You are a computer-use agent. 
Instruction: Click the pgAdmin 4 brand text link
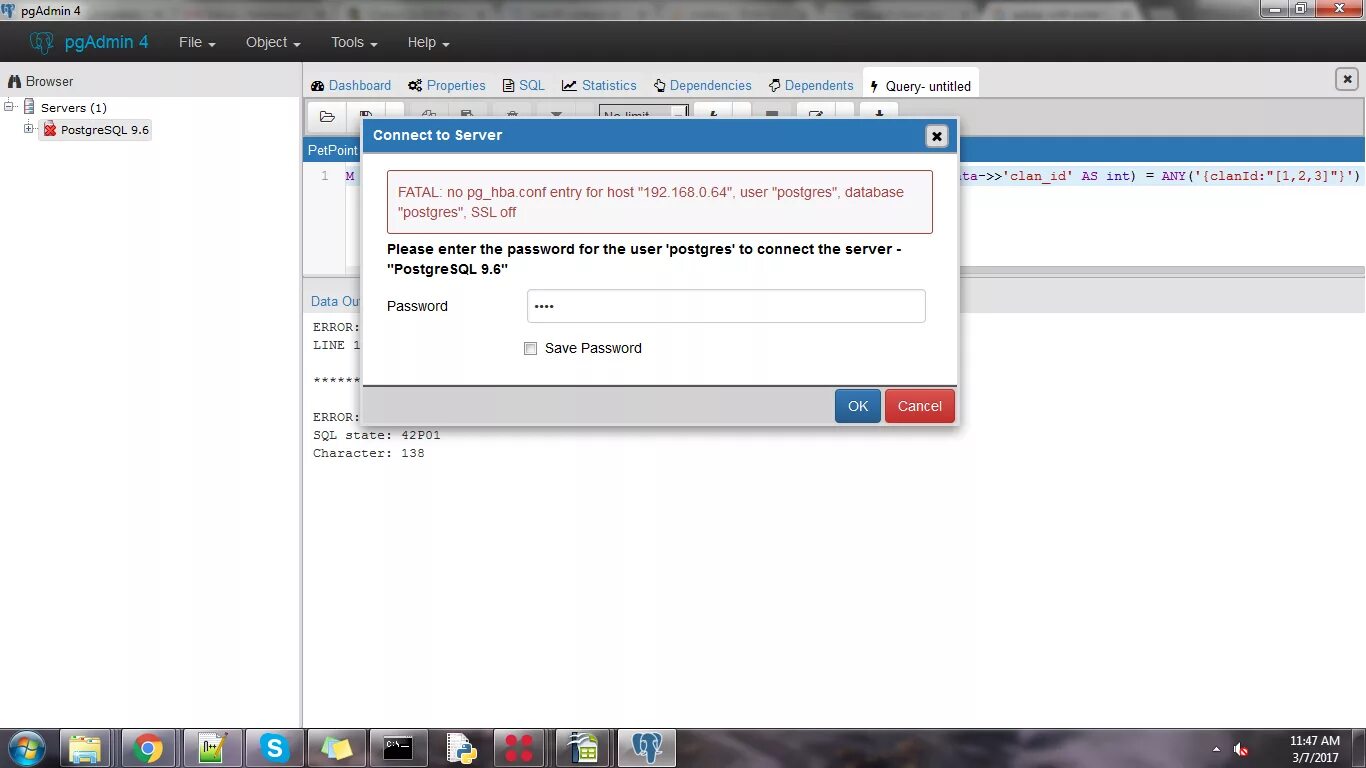pos(107,42)
